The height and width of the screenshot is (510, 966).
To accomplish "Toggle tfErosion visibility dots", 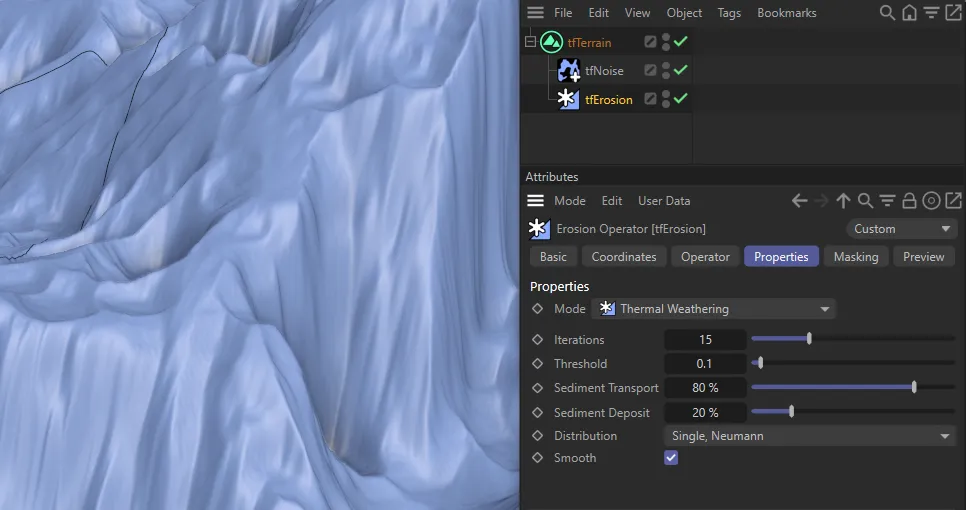I will pyautogui.click(x=665, y=99).
